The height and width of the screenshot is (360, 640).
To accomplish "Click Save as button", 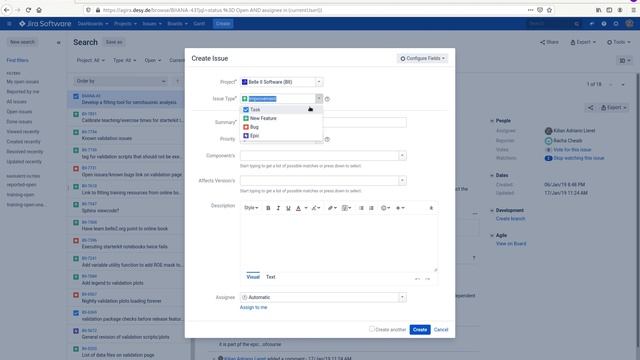I will coord(114,42).
